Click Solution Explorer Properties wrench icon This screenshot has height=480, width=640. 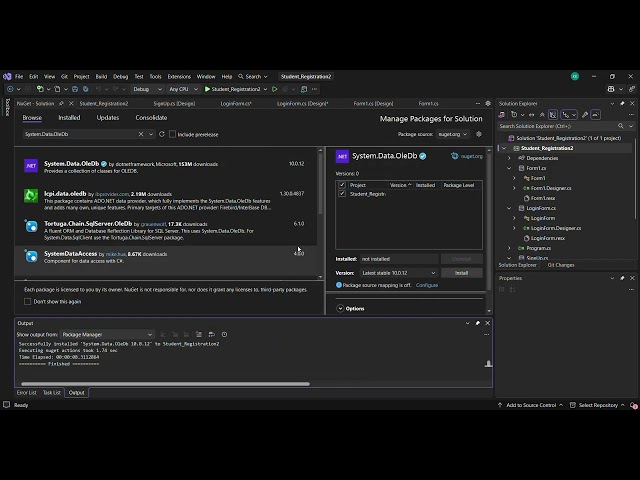coord(585,115)
